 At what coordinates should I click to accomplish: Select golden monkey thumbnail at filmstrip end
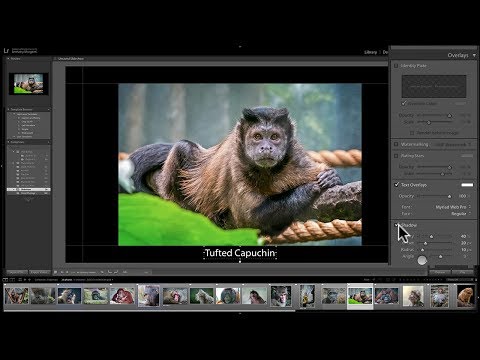[465, 296]
